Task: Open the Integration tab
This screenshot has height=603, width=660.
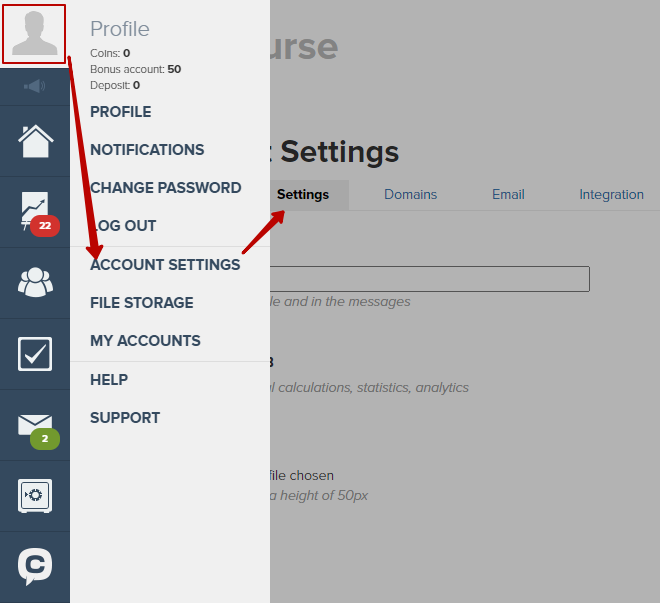Action: (612, 194)
